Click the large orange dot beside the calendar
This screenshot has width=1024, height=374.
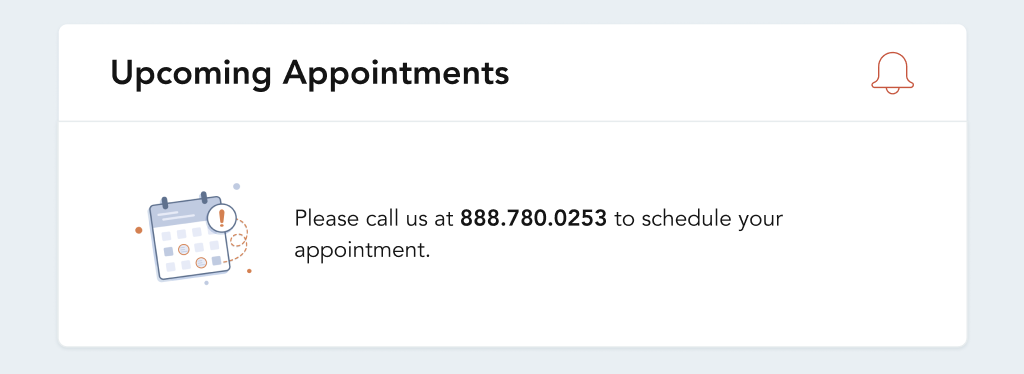pos(138,230)
